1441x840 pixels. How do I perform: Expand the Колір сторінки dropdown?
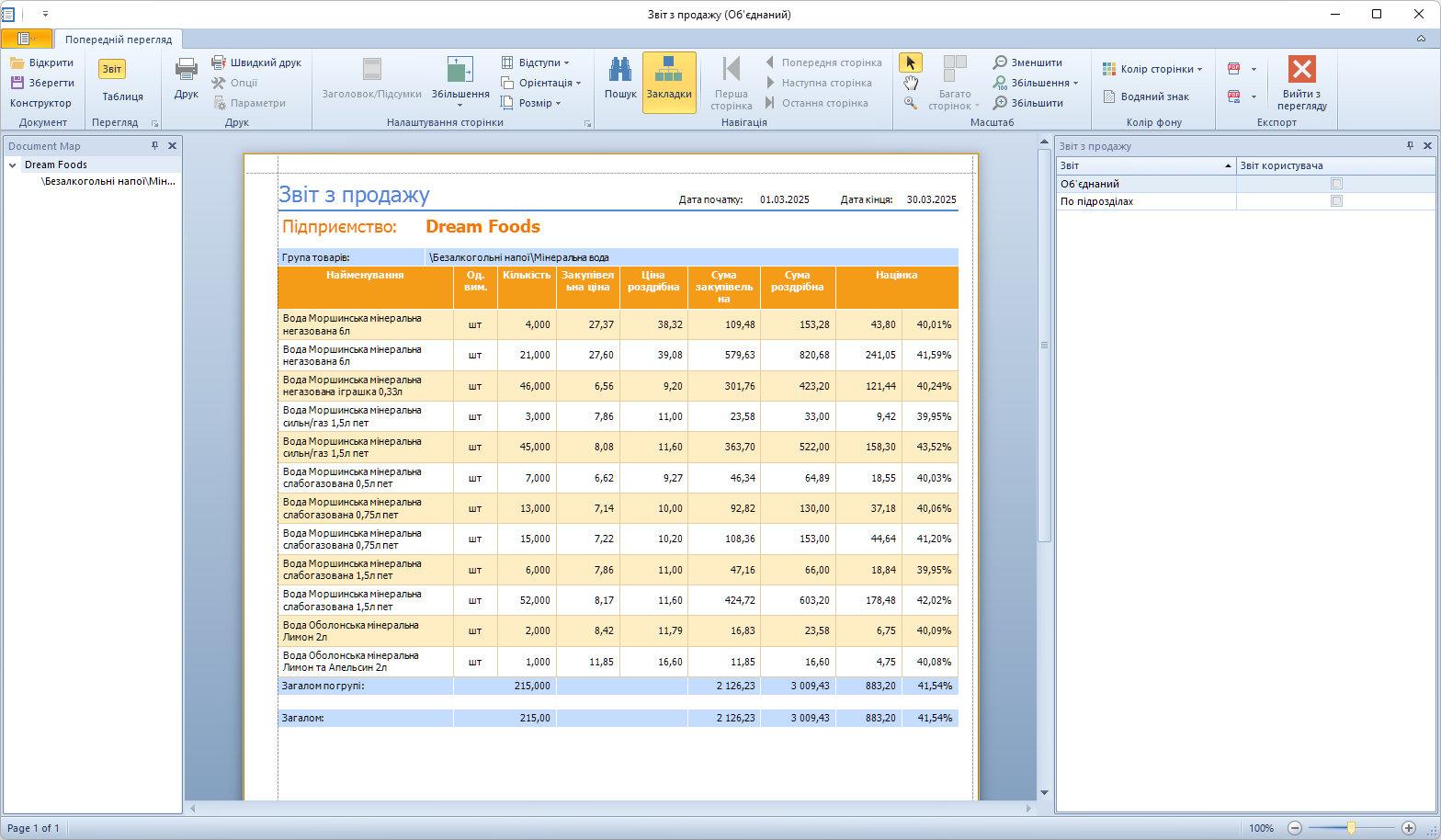1153,69
